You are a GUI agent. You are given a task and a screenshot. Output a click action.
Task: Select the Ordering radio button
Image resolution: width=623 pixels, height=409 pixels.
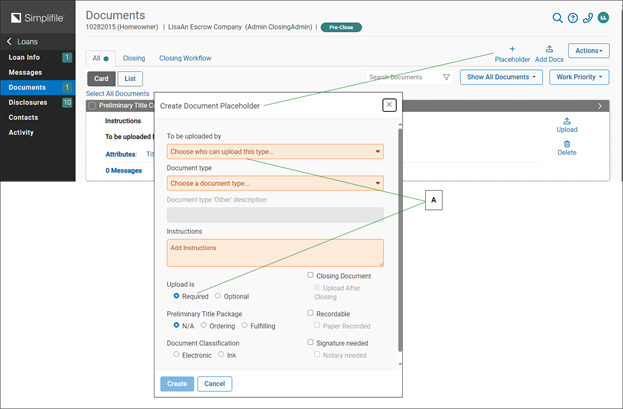(203, 325)
